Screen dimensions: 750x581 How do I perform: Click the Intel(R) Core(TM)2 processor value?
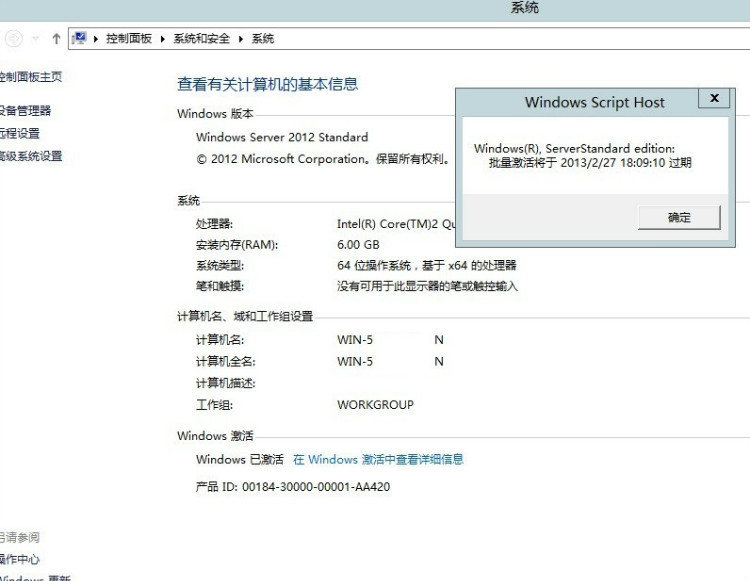[x=396, y=224]
